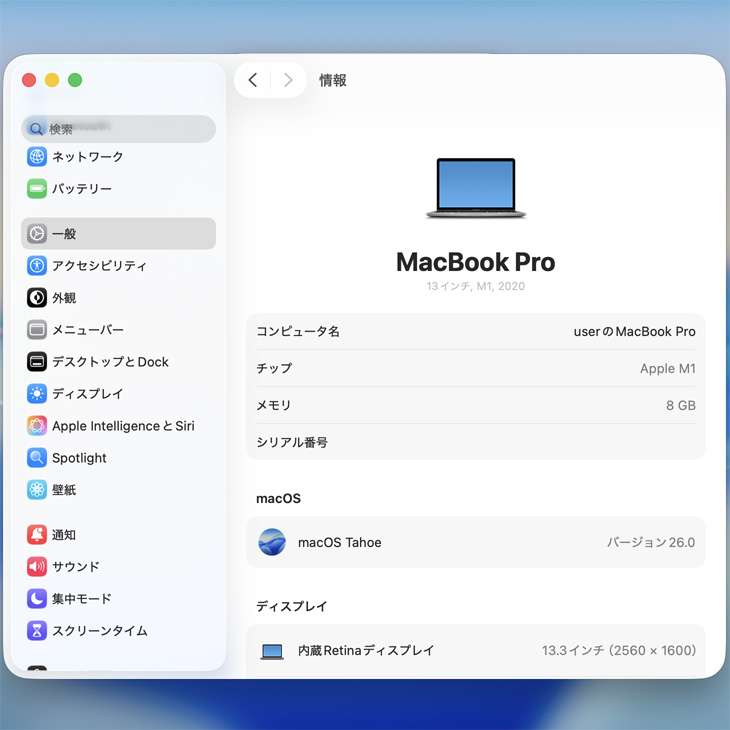The height and width of the screenshot is (730, 730).
Task: Open サウンド (Sound) settings
Action: pos(76,567)
